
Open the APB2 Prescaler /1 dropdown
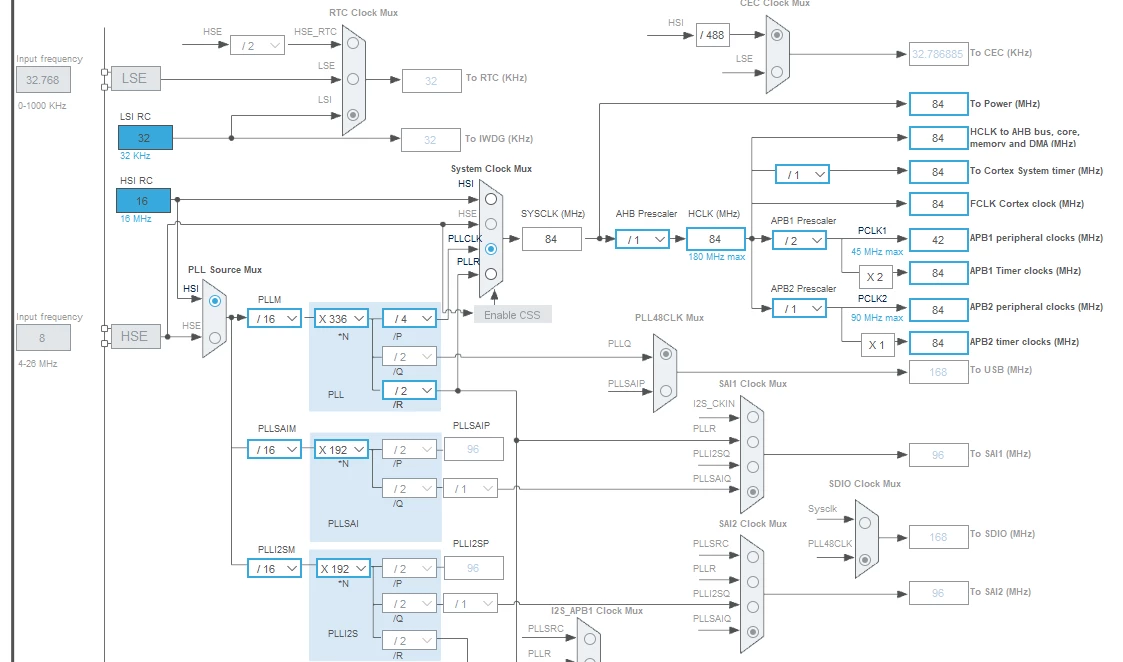click(x=799, y=309)
